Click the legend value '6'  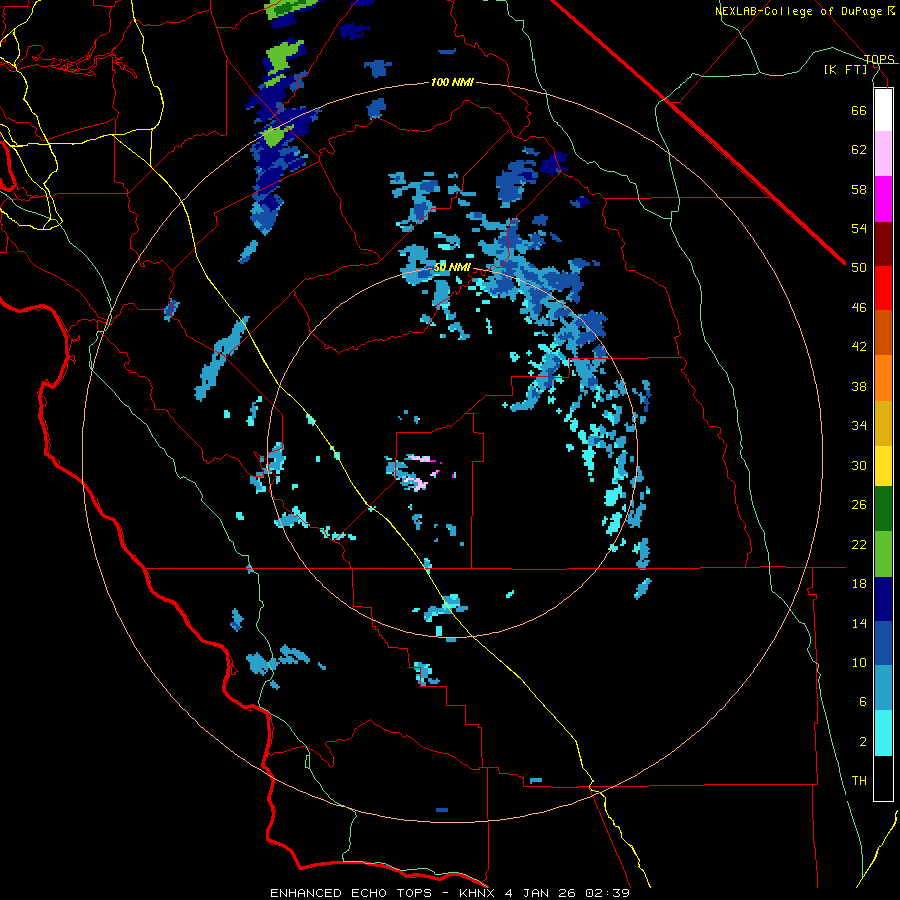pos(863,702)
